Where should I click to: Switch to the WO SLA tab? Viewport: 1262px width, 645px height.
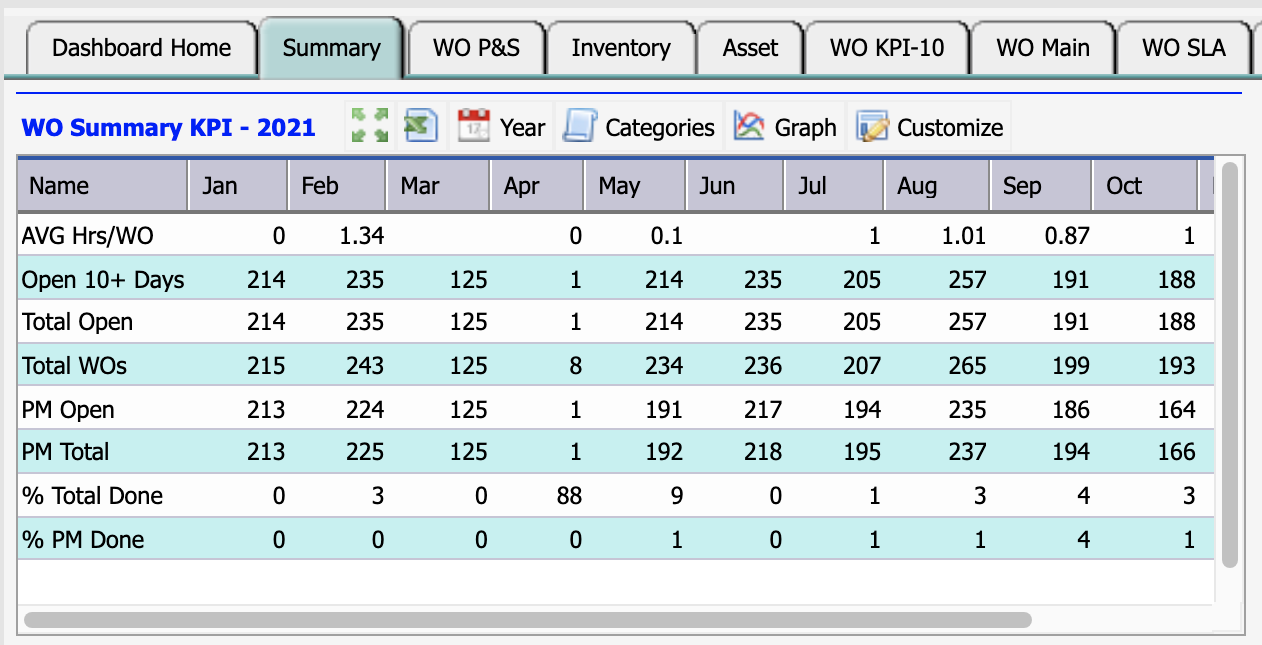click(x=1184, y=48)
